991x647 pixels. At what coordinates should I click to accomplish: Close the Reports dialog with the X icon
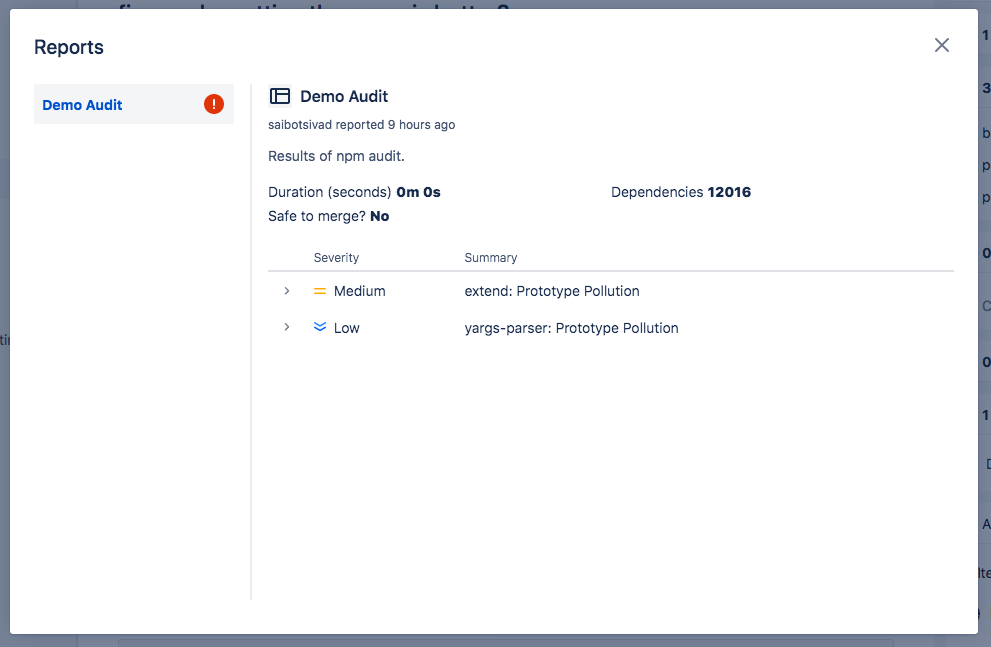pyautogui.click(x=942, y=45)
